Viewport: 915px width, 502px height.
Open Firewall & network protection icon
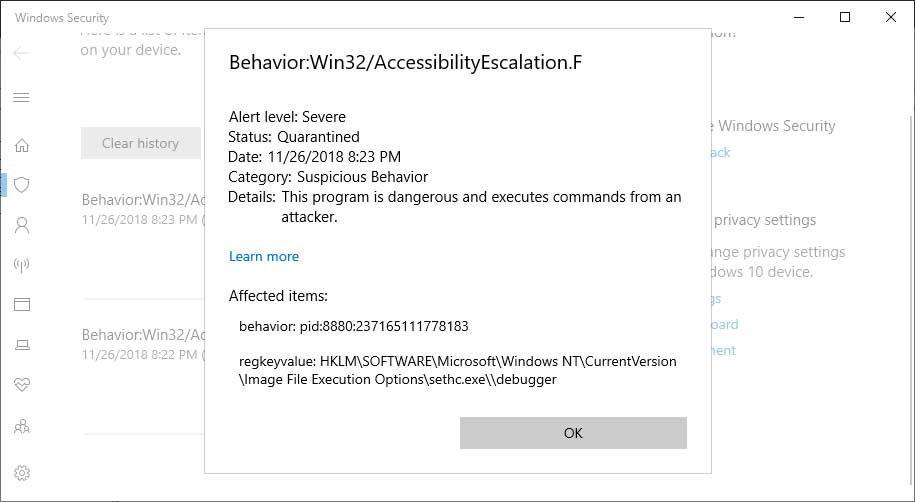pyautogui.click(x=22, y=265)
